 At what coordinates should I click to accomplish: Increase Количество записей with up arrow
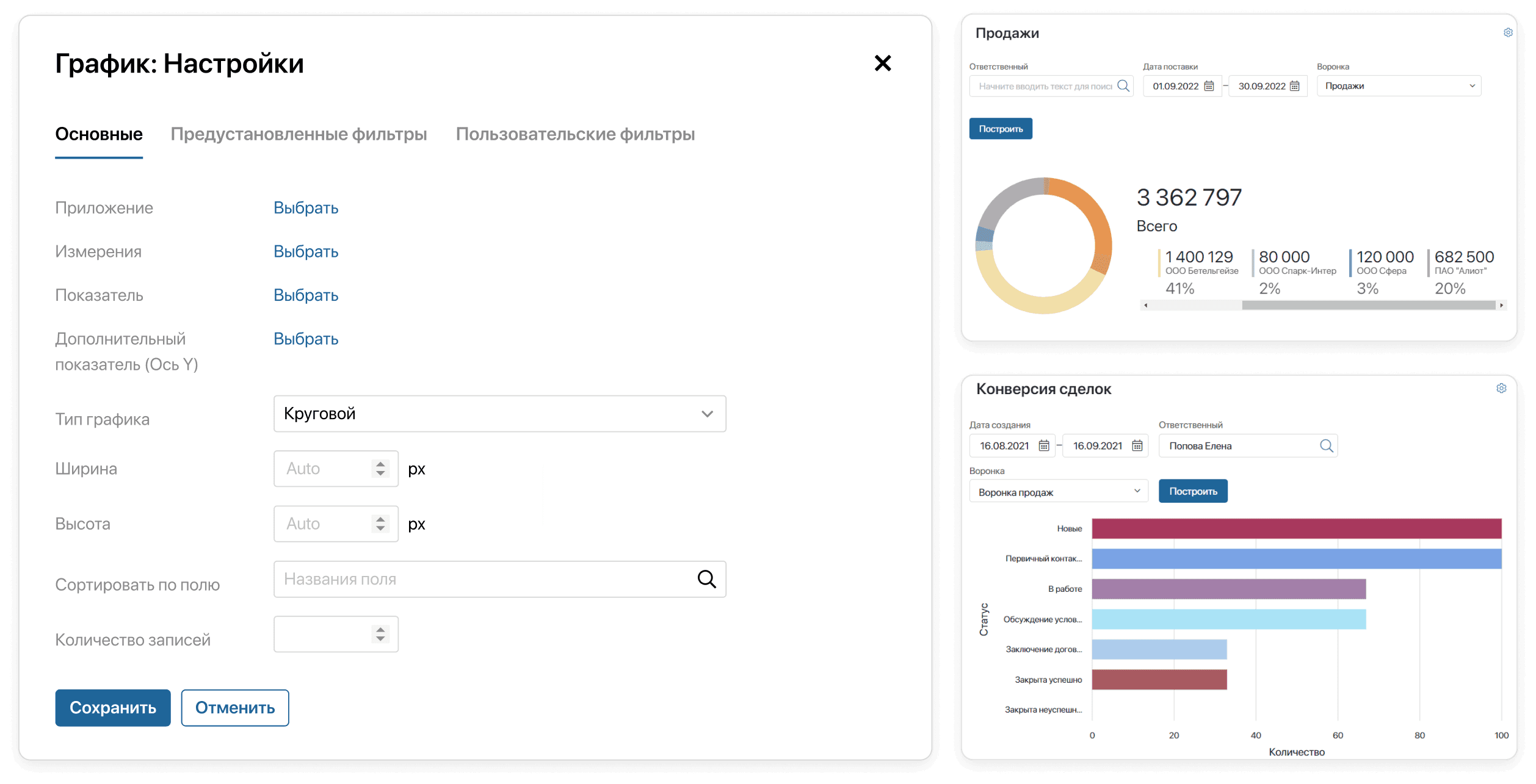click(x=380, y=629)
